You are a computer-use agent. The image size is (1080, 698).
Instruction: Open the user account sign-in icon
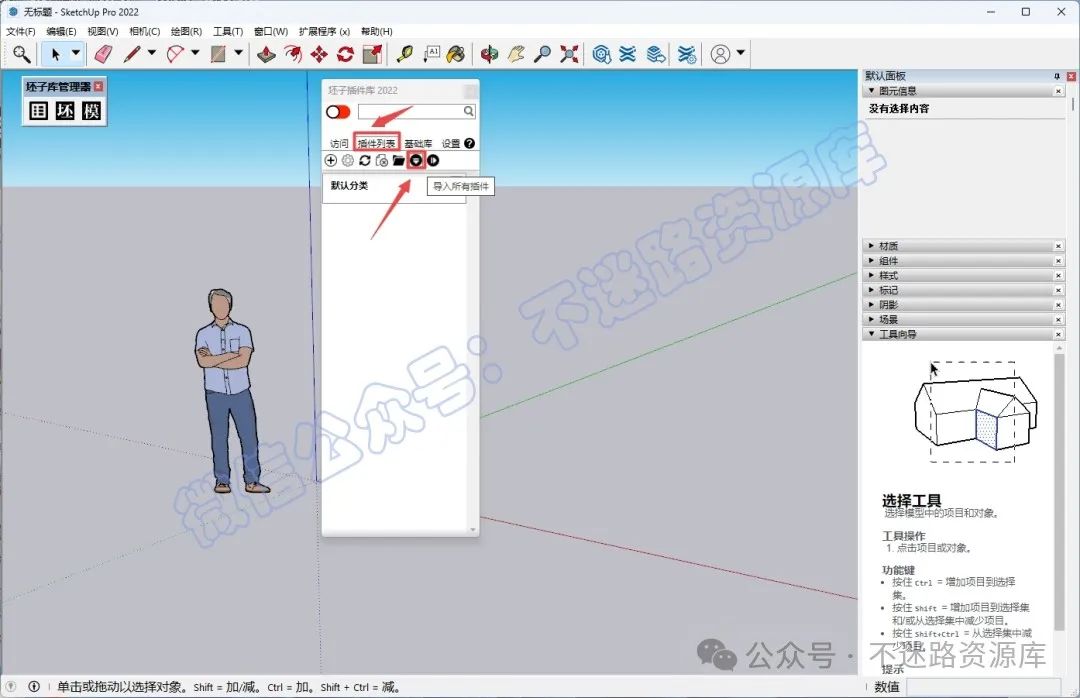[720, 54]
